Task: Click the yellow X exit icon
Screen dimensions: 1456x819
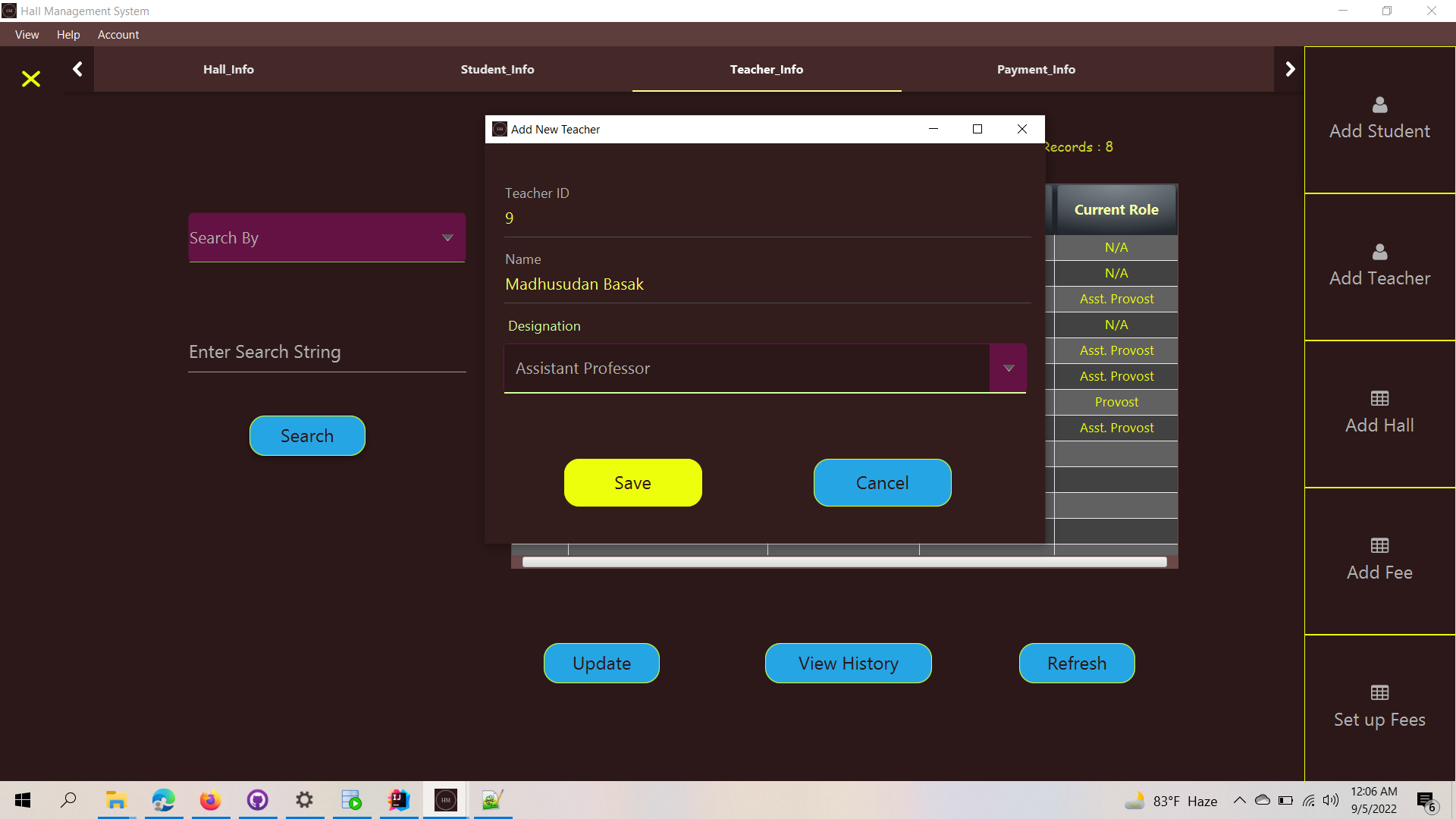Action: point(30,79)
